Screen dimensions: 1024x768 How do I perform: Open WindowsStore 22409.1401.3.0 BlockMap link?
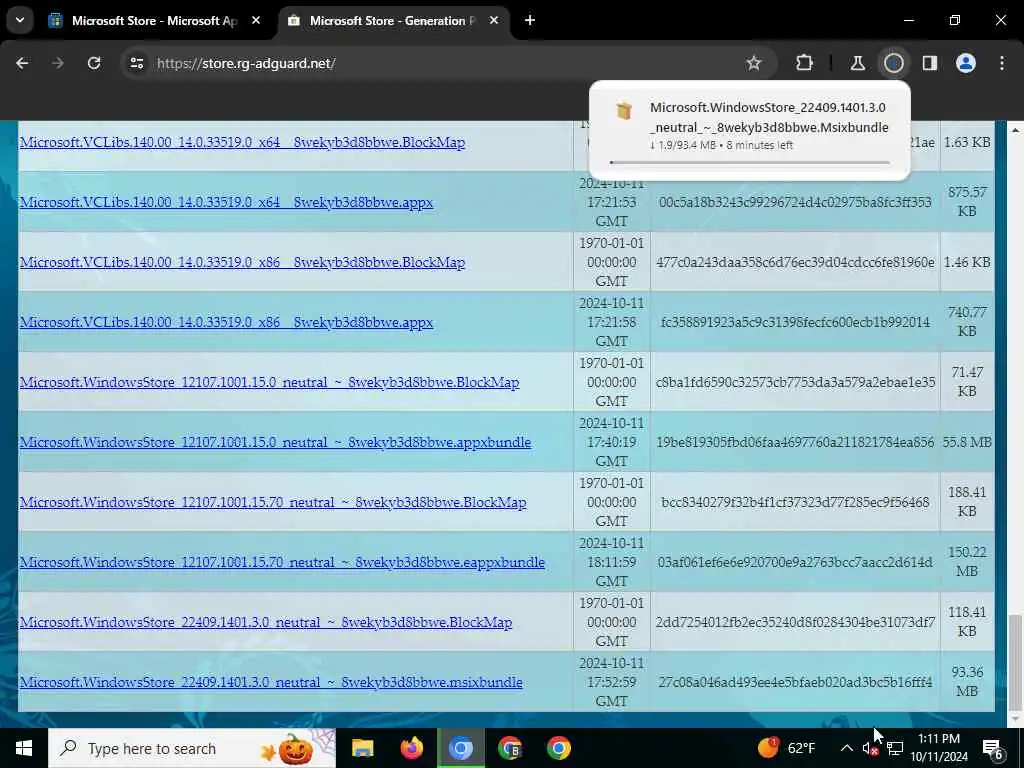tap(266, 622)
